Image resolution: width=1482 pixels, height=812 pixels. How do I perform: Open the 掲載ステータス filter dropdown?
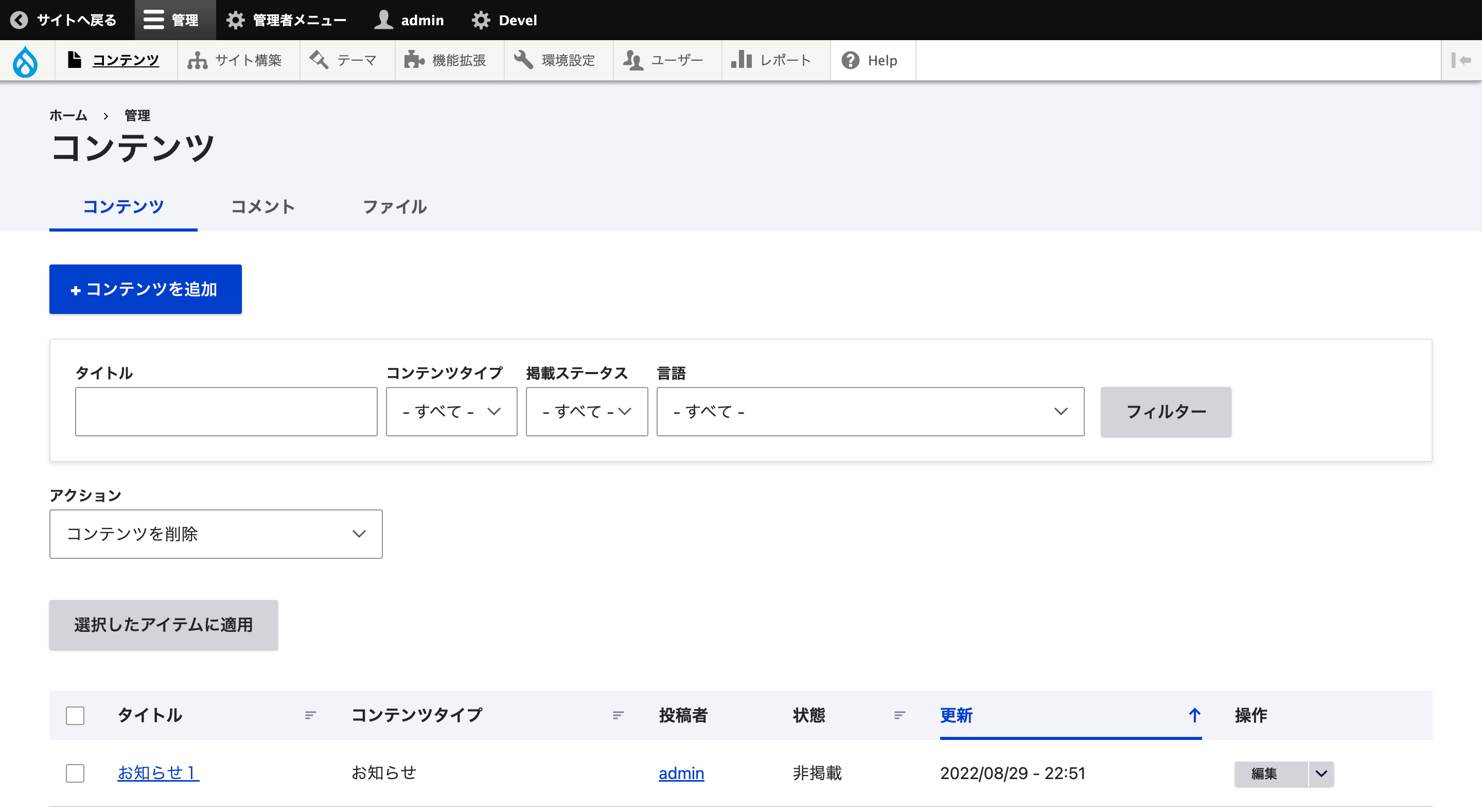(586, 412)
